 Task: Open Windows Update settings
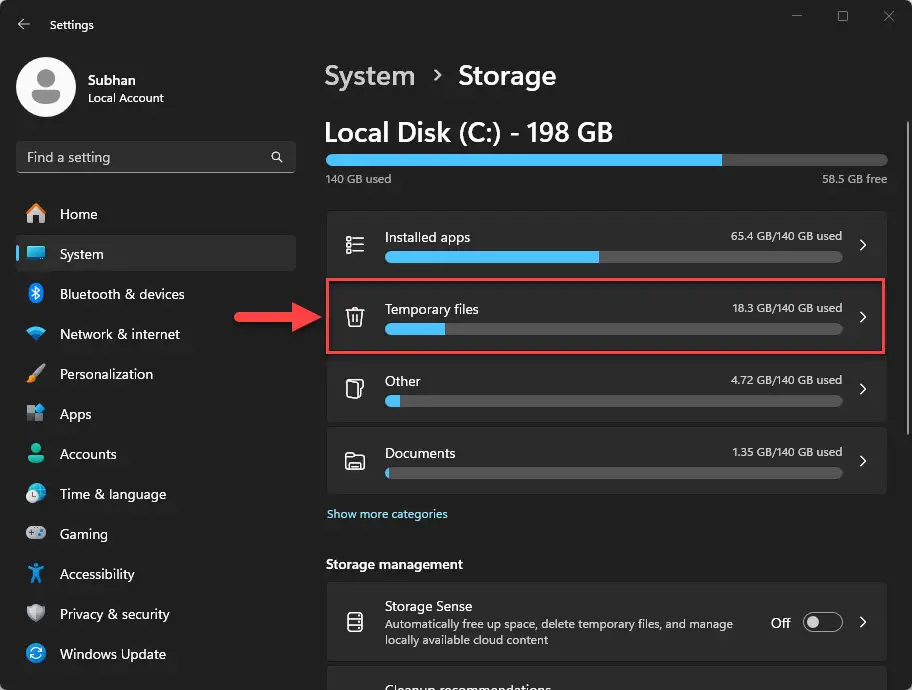[112, 653]
